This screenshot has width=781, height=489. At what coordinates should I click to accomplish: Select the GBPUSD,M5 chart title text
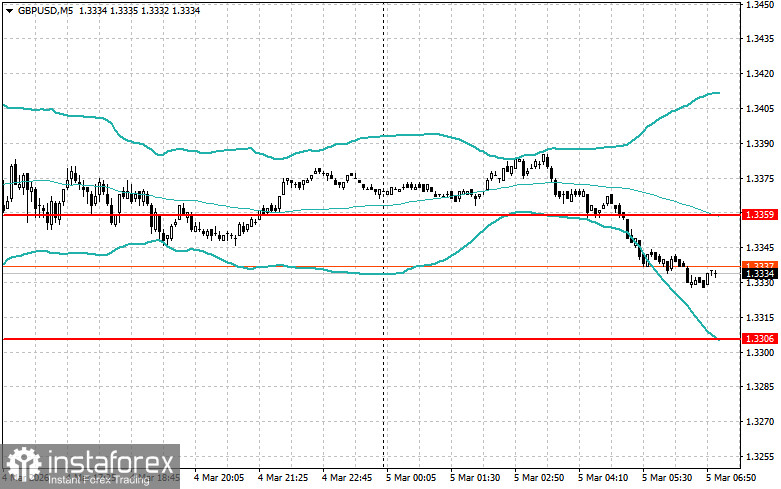point(45,10)
